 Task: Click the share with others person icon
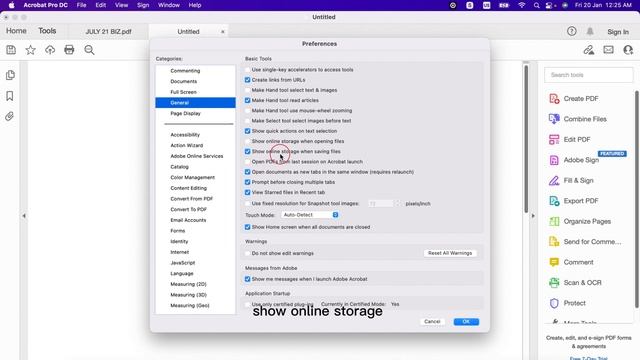[628, 50]
